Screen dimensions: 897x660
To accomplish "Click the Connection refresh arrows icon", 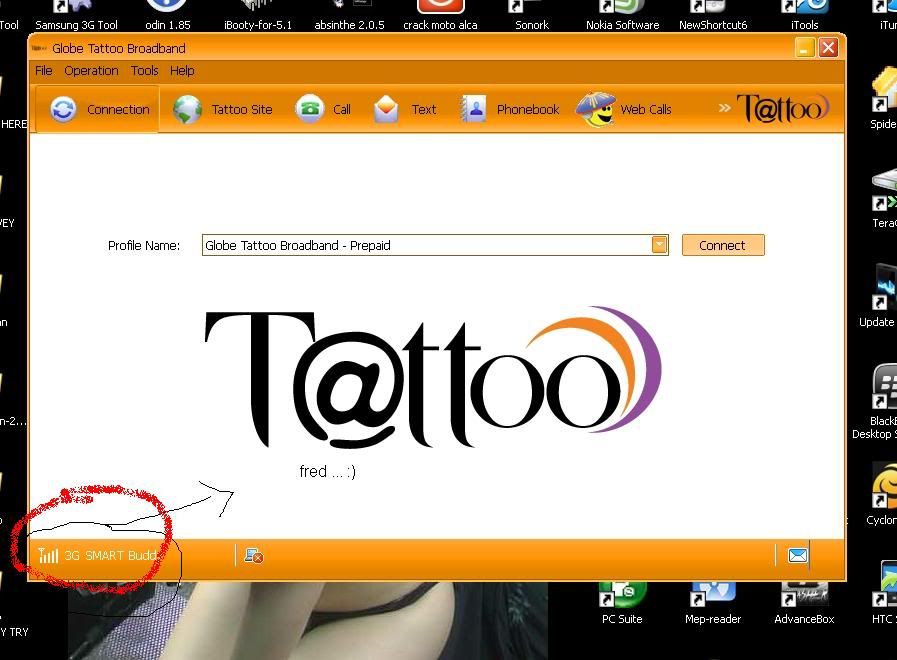I will pyautogui.click(x=63, y=109).
